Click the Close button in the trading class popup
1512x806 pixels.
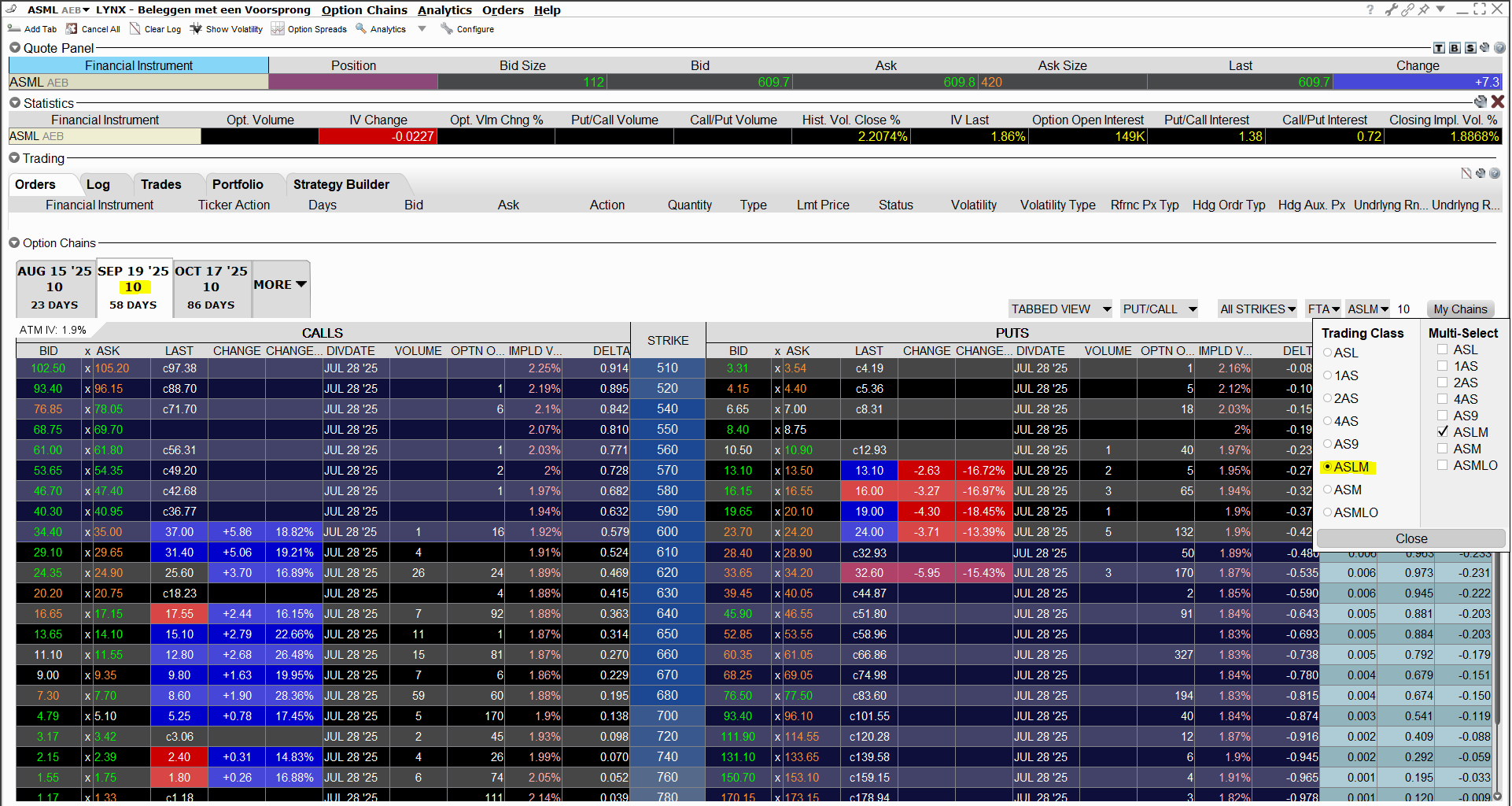click(x=1411, y=538)
